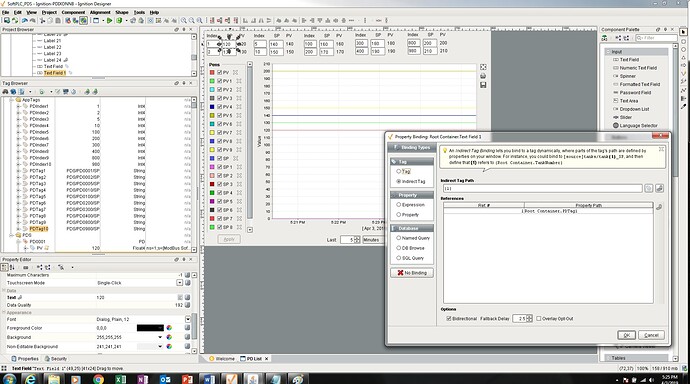Select Text Field 1 in Project Browser

click(55, 73)
